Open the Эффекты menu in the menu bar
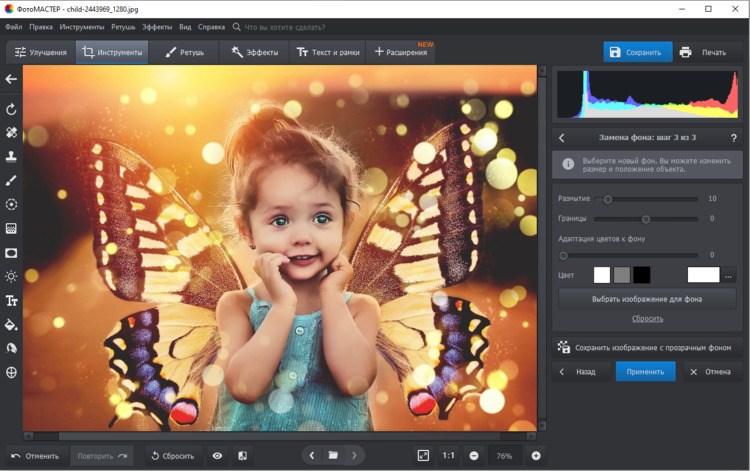Viewport: 750px width, 471px height. 156,27
